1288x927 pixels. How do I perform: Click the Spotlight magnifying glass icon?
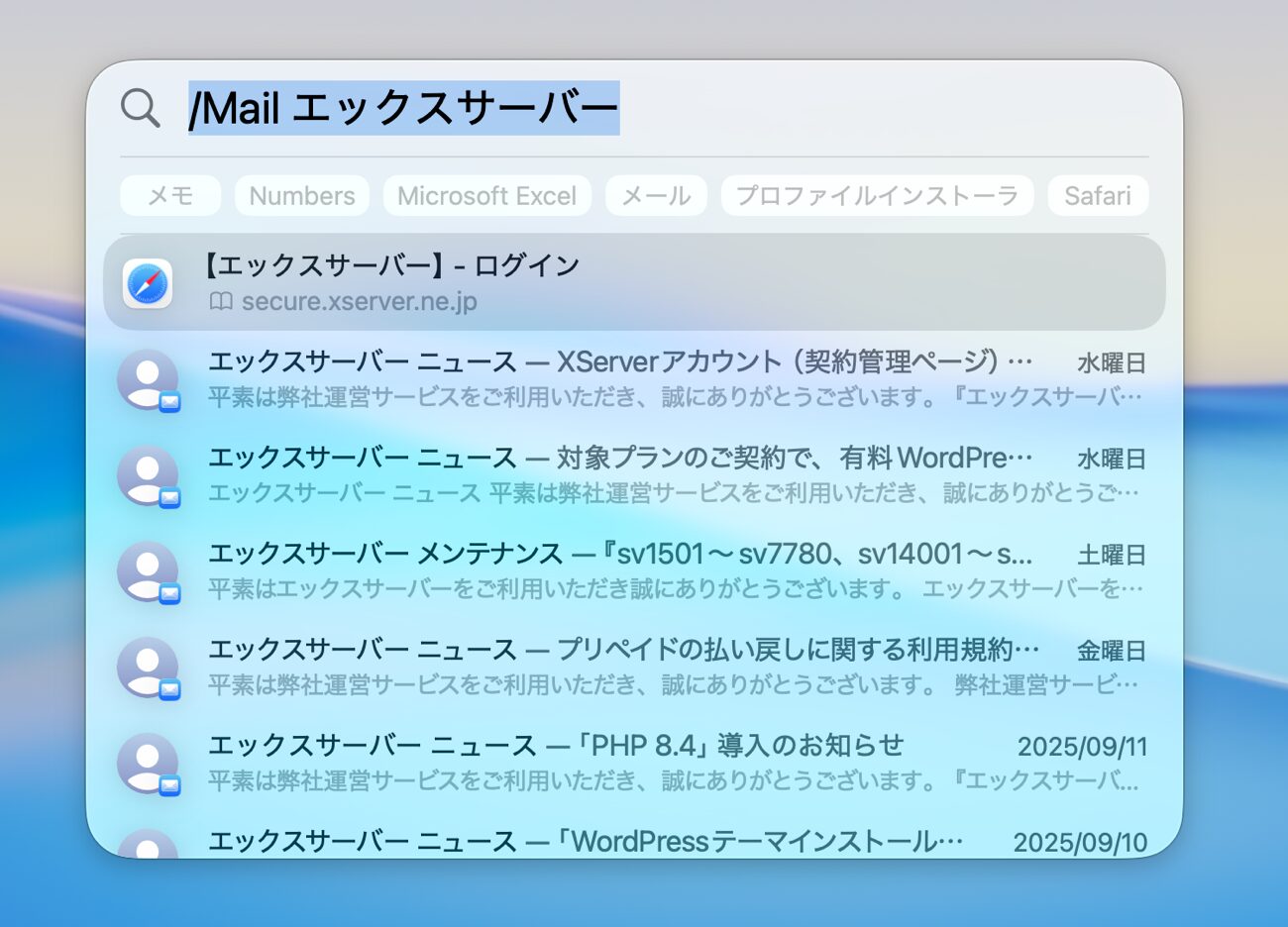pyautogui.click(x=140, y=108)
